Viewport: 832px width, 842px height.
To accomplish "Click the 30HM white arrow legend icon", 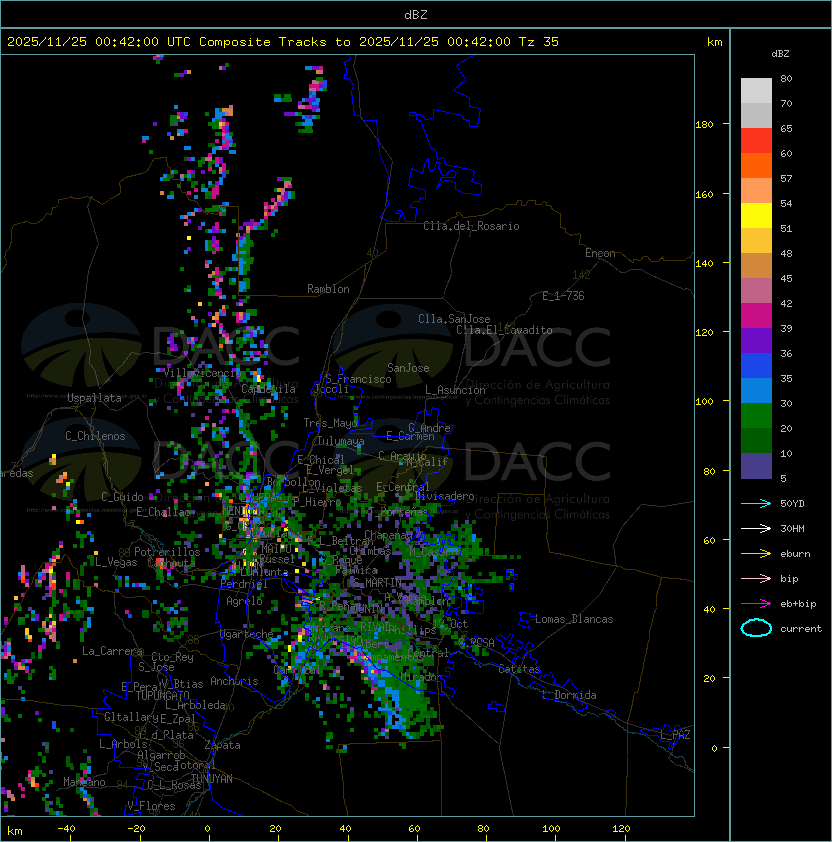I will (x=756, y=529).
